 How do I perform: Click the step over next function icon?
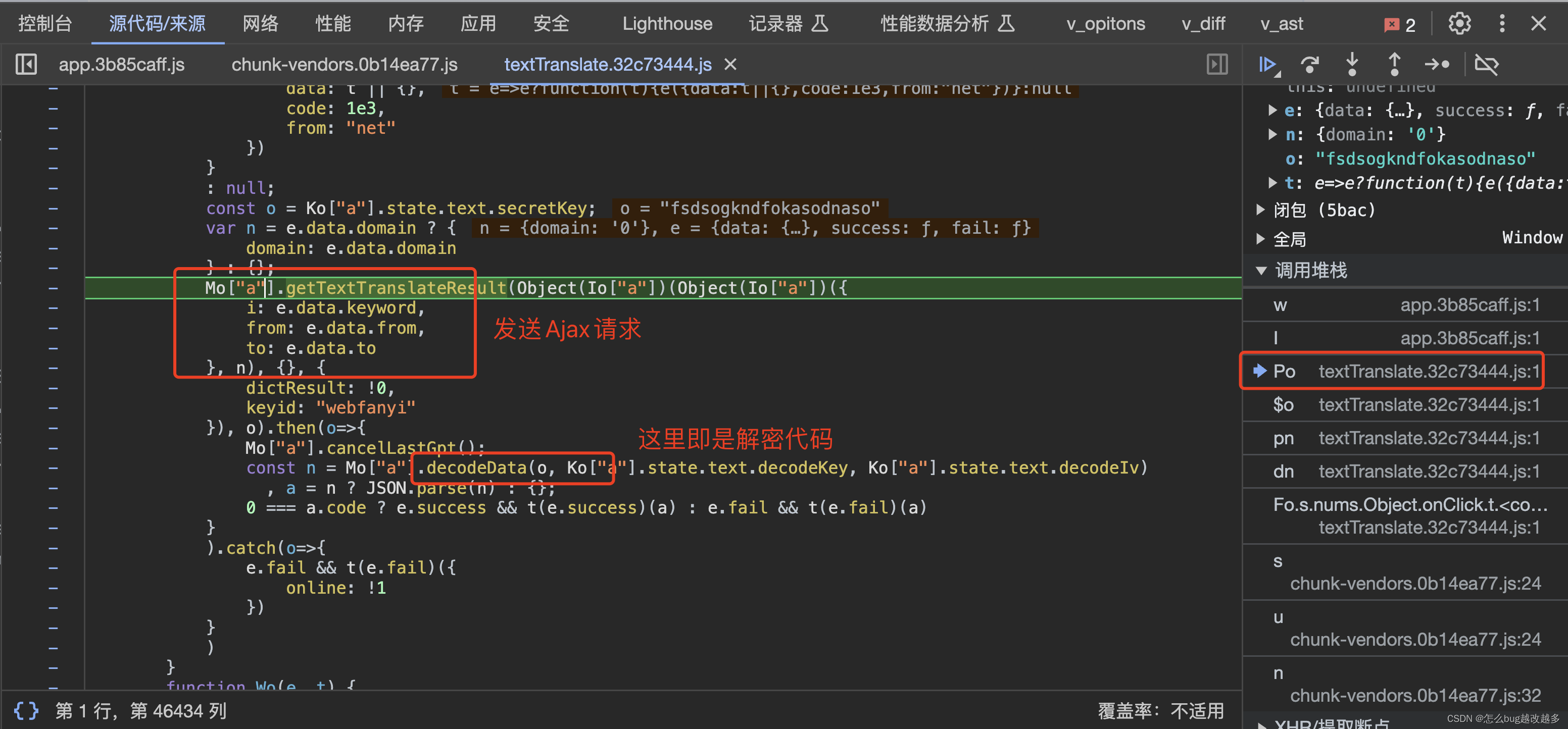(x=1309, y=65)
